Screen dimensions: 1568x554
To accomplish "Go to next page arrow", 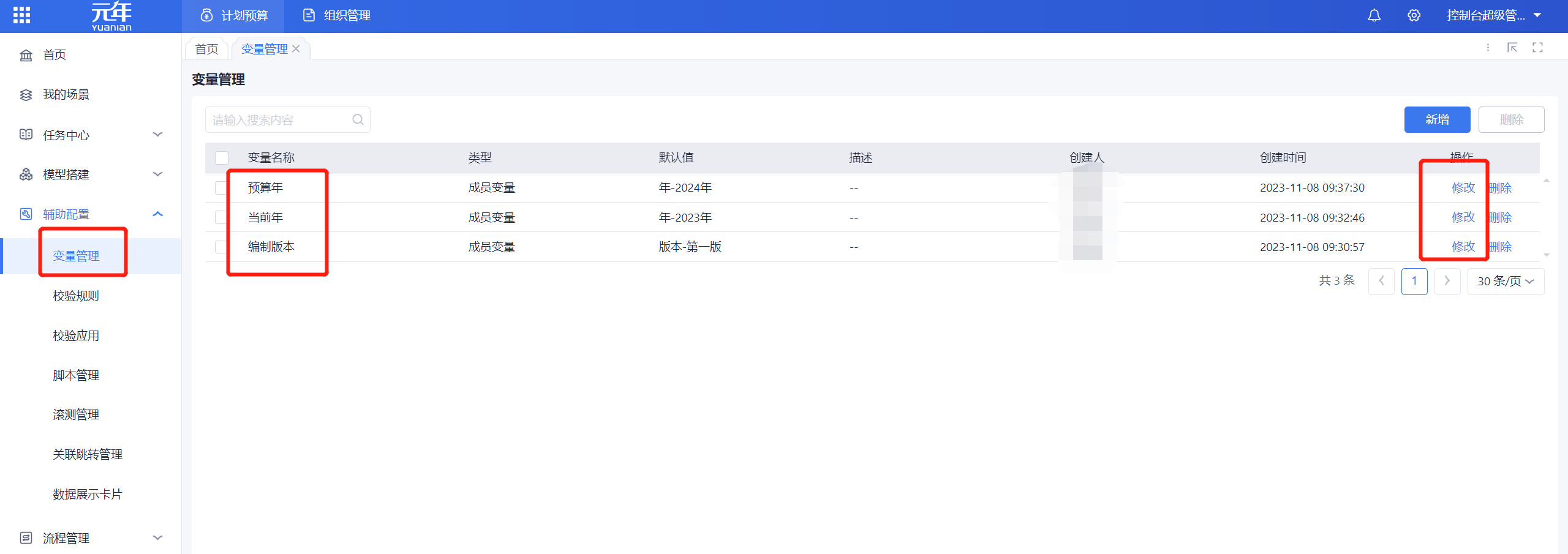I will [x=1447, y=281].
